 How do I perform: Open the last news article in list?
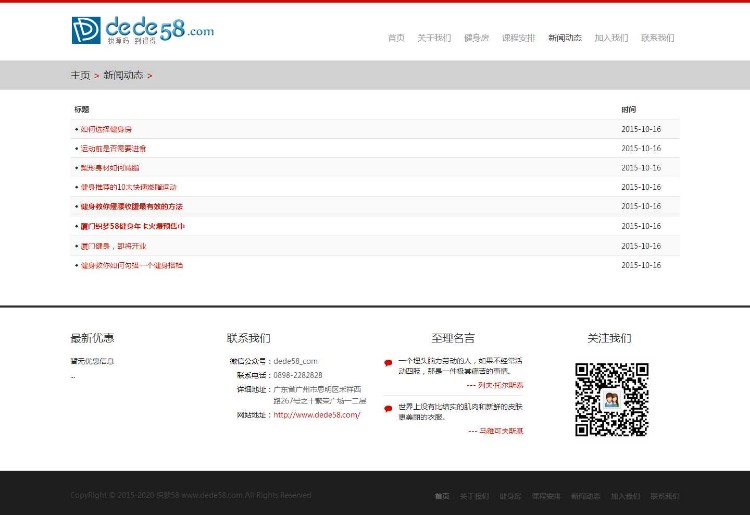132,265
